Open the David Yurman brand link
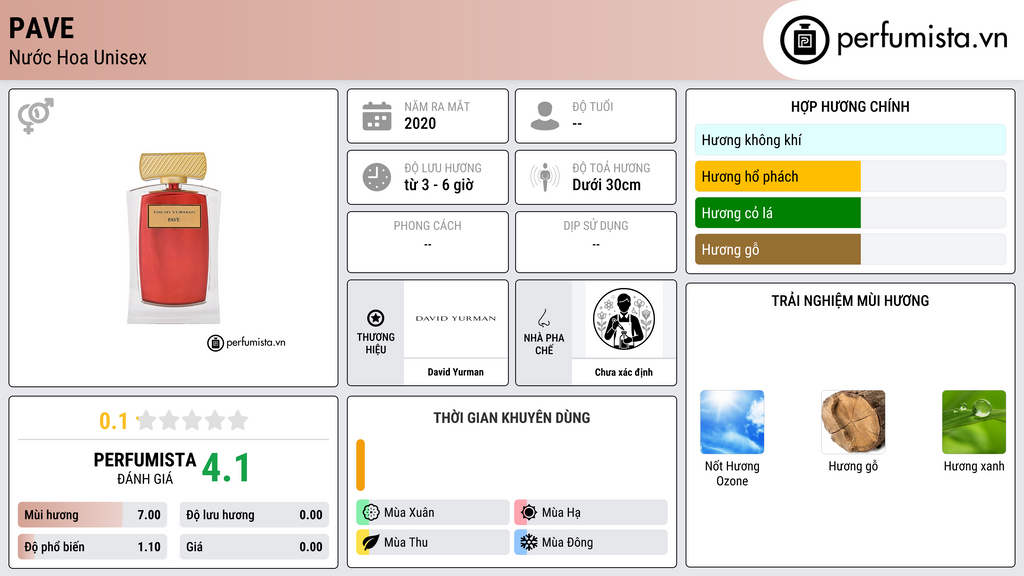Image resolution: width=1024 pixels, height=576 pixels. coord(455,372)
